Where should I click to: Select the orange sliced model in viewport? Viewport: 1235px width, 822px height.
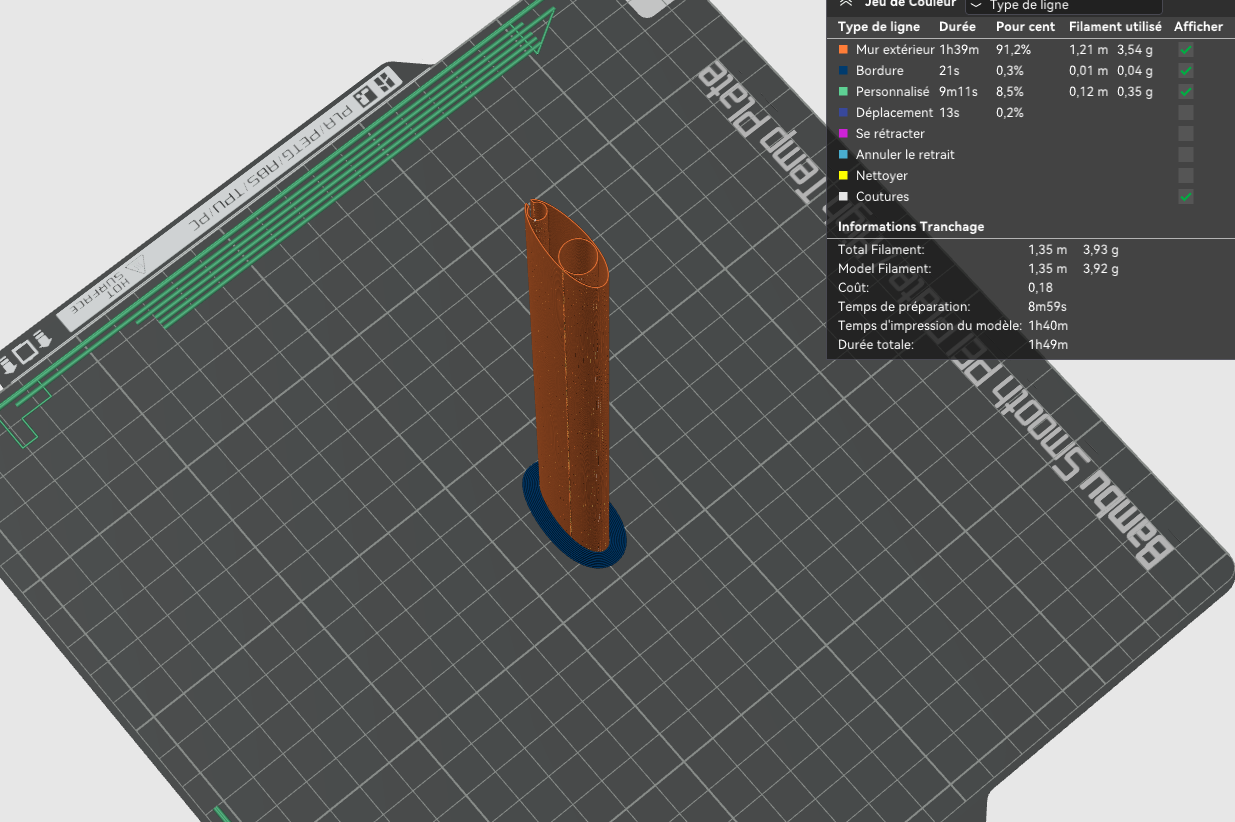[570, 380]
